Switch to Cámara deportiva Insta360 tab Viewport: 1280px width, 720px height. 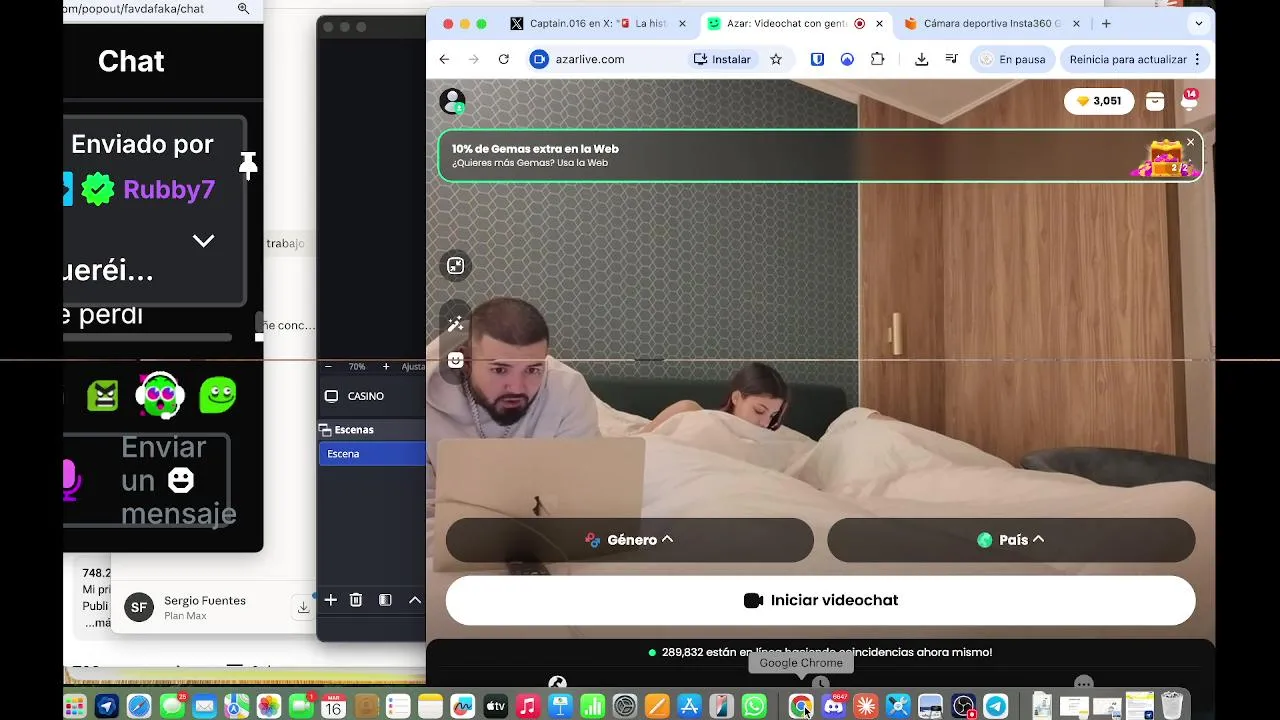click(985, 23)
